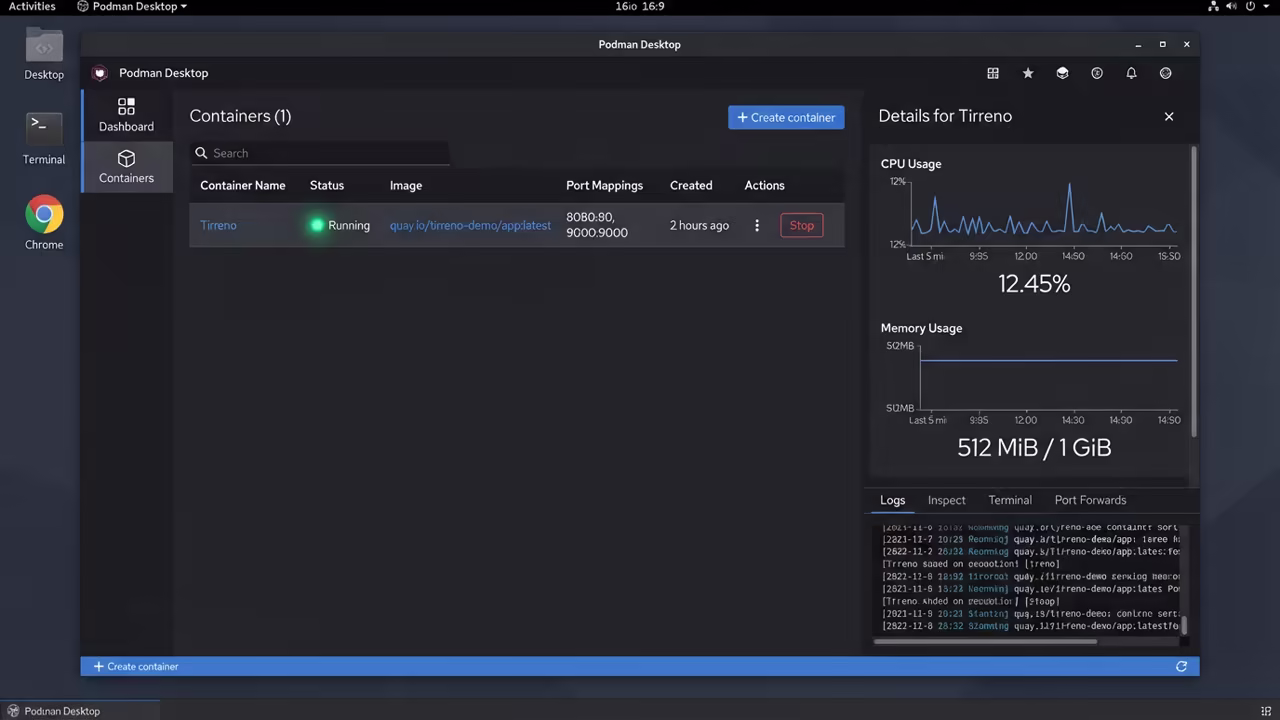Focus the containers Search field
The width and height of the screenshot is (1280, 720).
click(x=320, y=153)
